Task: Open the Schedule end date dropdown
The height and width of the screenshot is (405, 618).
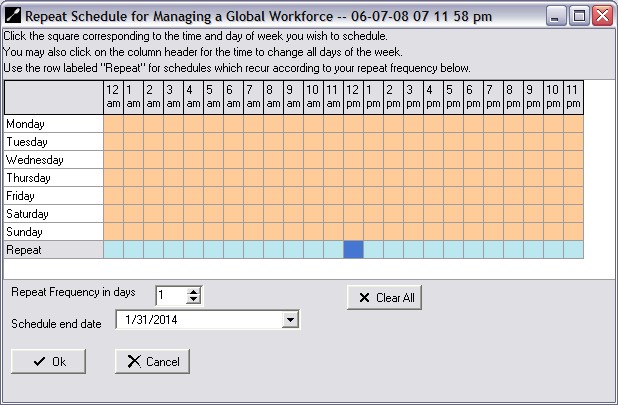Action: (290, 320)
